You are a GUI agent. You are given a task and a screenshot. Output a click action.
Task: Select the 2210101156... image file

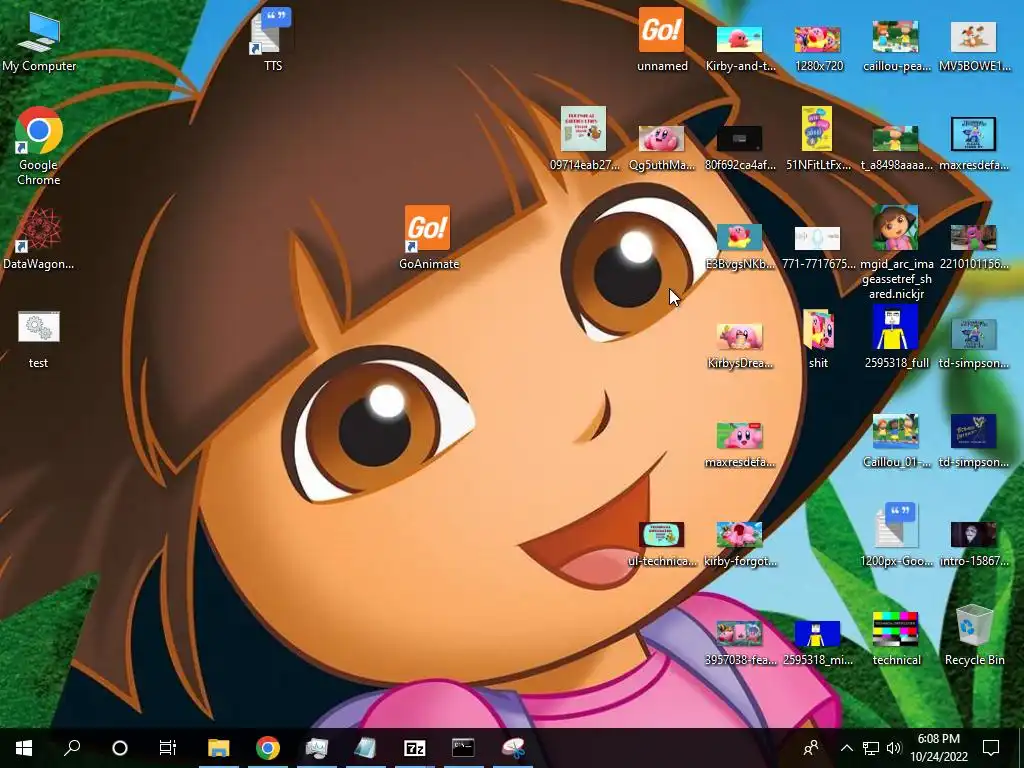pyautogui.click(x=974, y=247)
